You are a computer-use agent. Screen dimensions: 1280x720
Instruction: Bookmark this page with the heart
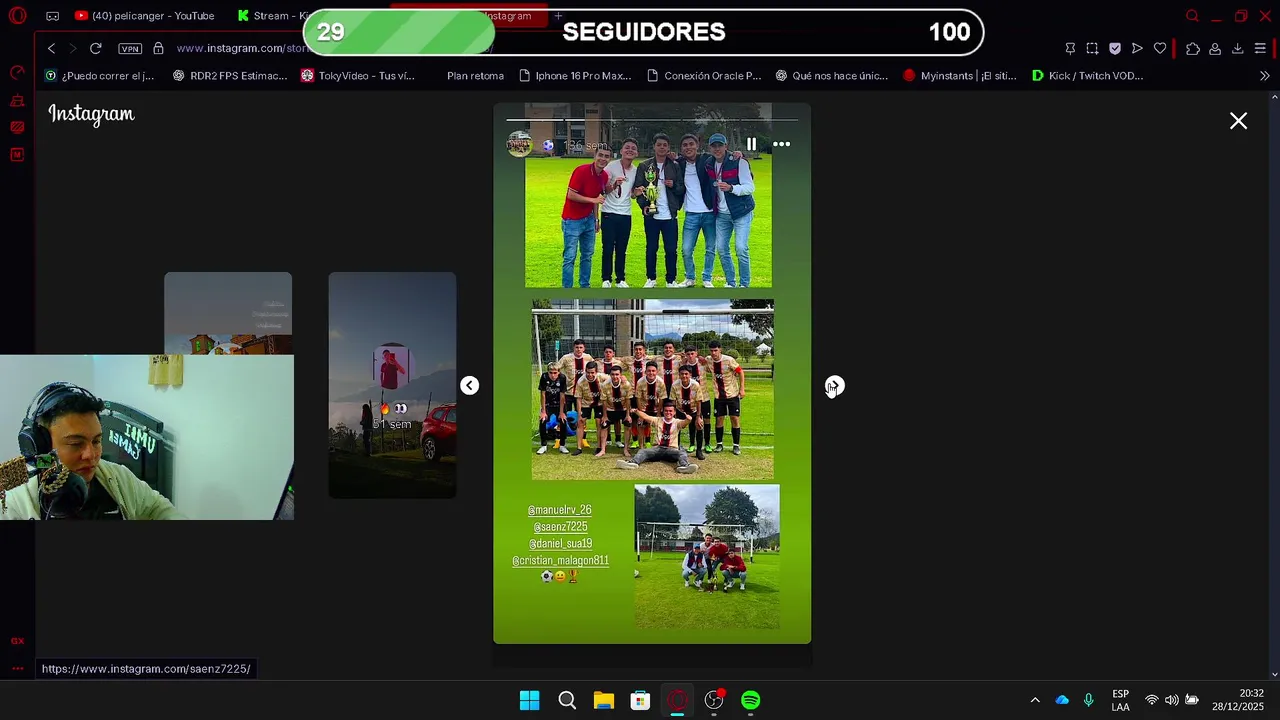tap(1160, 48)
